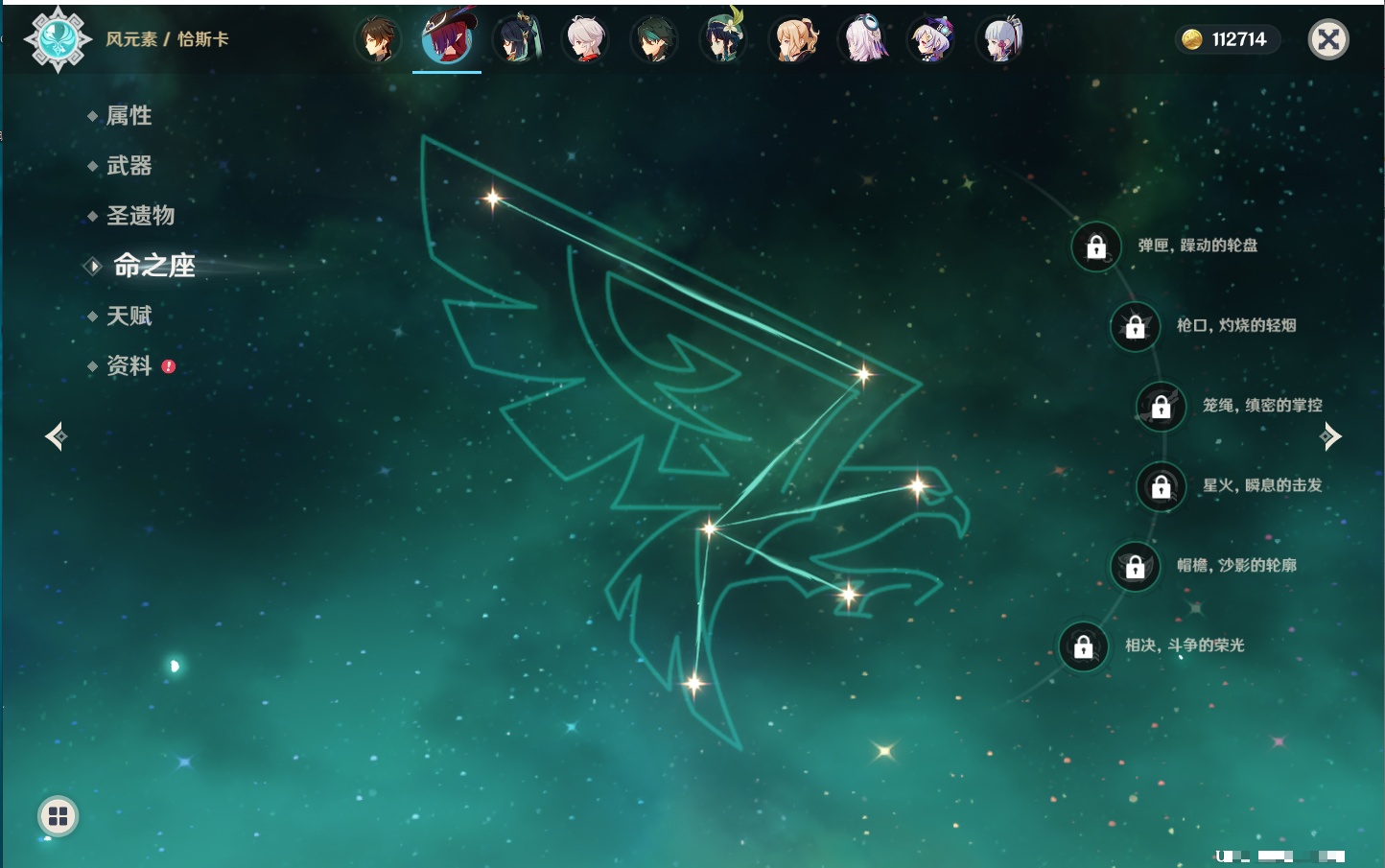View locked constellation 相决, 斗争的荣光

(x=1084, y=646)
